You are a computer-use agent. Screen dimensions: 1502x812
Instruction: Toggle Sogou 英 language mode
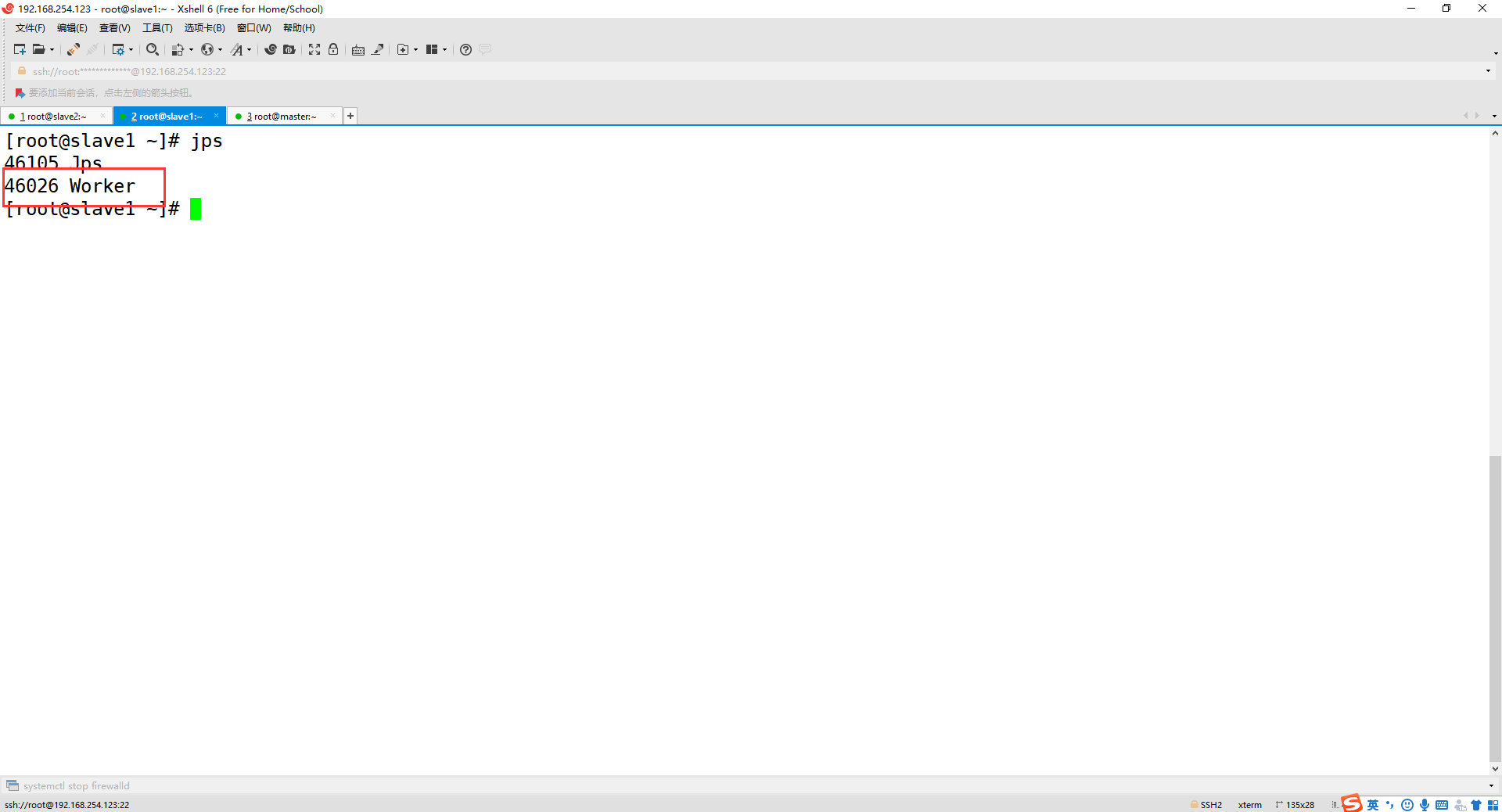(1373, 805)
